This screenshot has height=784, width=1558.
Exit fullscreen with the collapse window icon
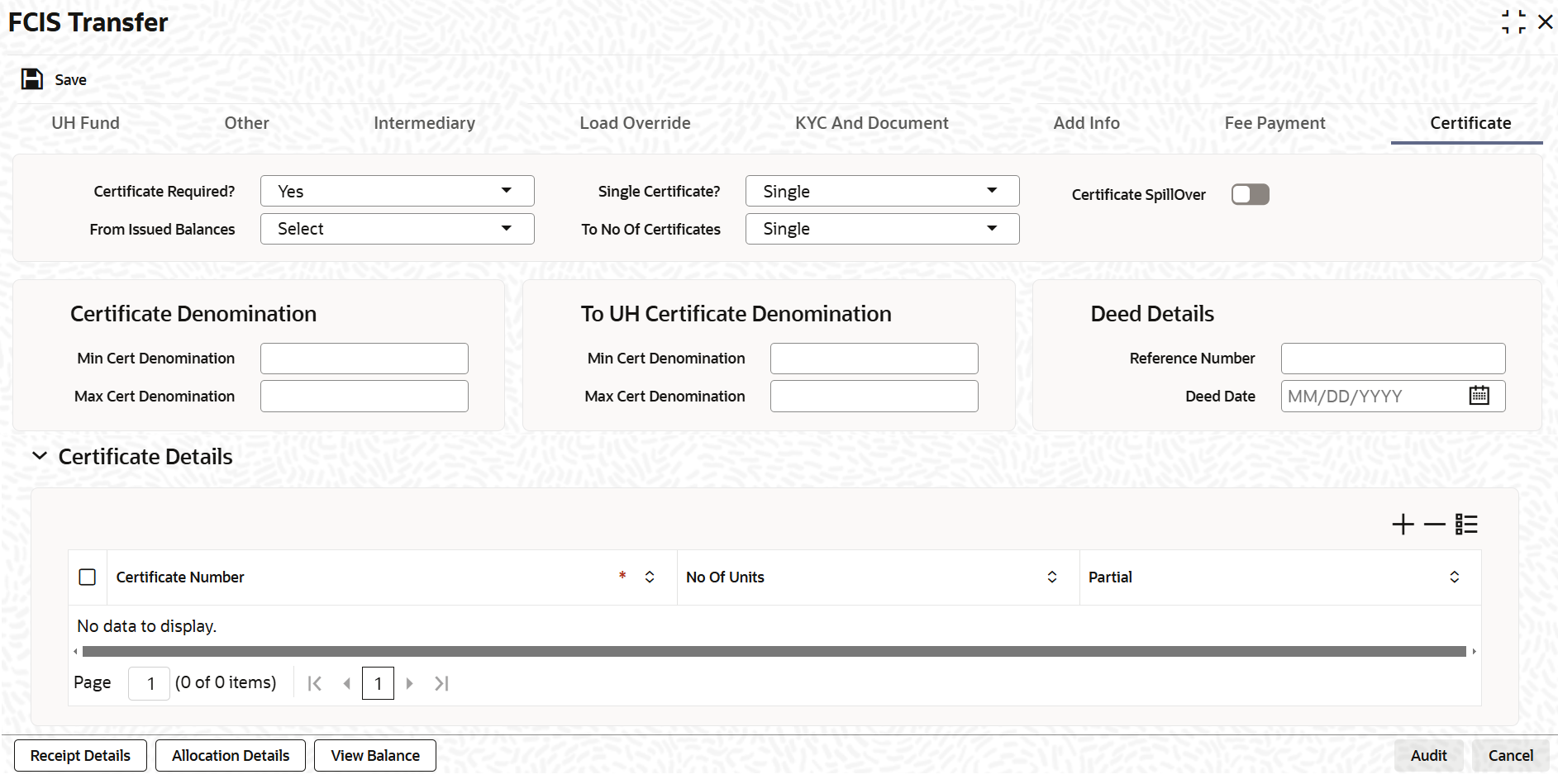tap(1513, 22)
